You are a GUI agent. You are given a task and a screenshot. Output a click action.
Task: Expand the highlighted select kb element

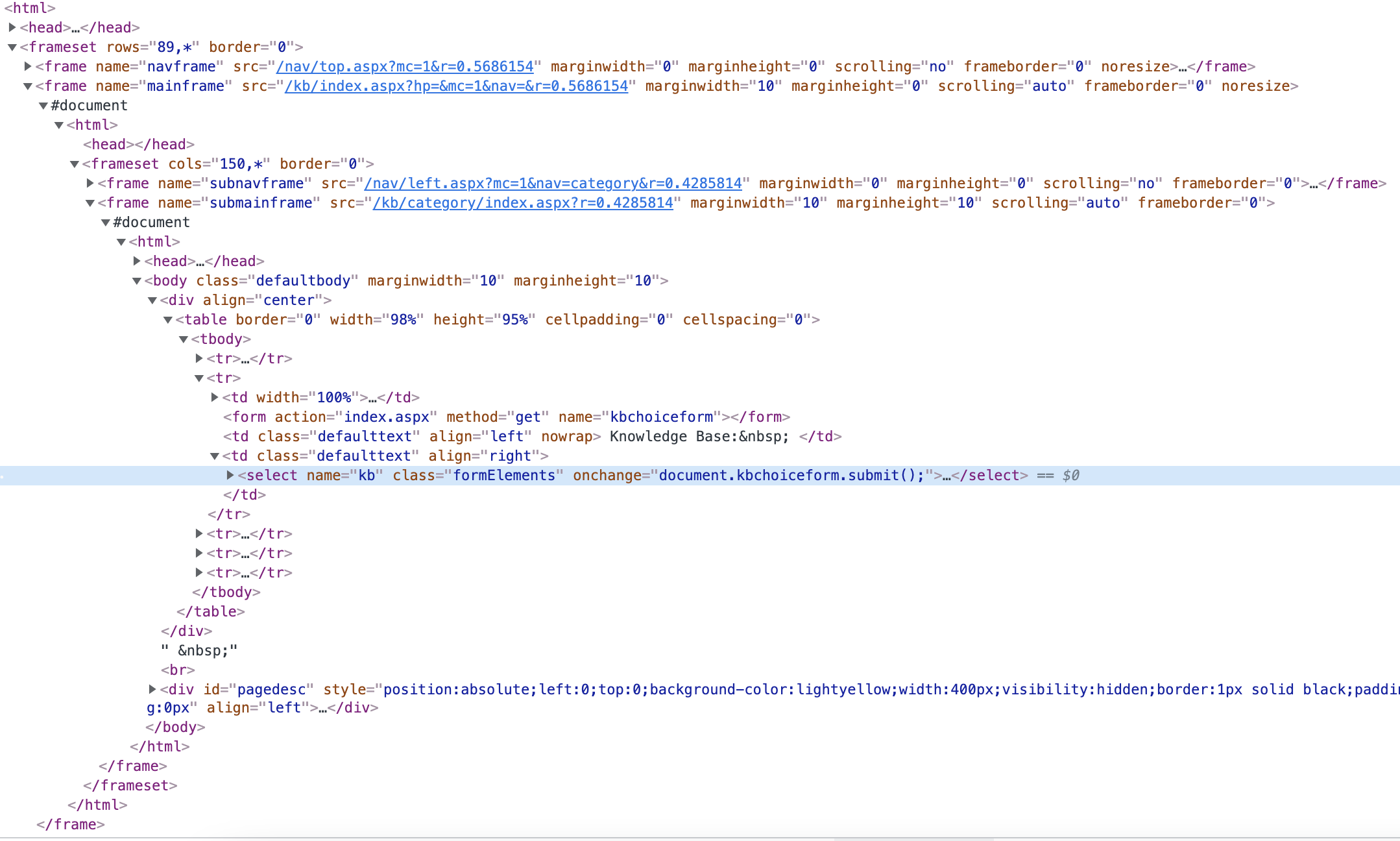(x=230, y=475)
